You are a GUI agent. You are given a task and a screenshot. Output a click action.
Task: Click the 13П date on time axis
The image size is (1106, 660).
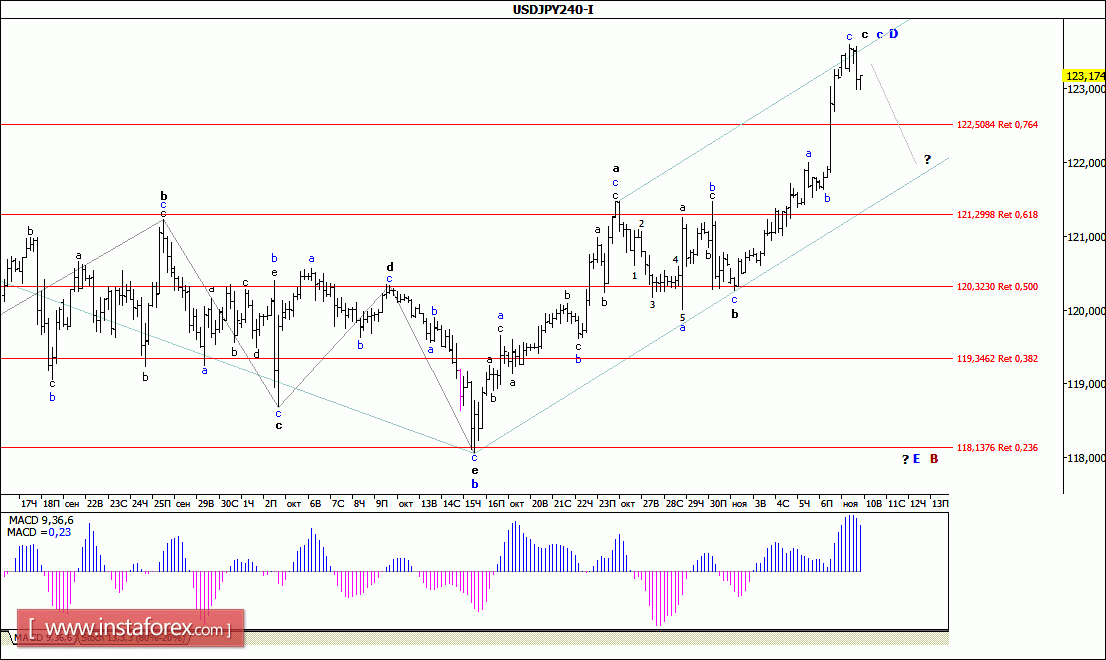[940, 503]
